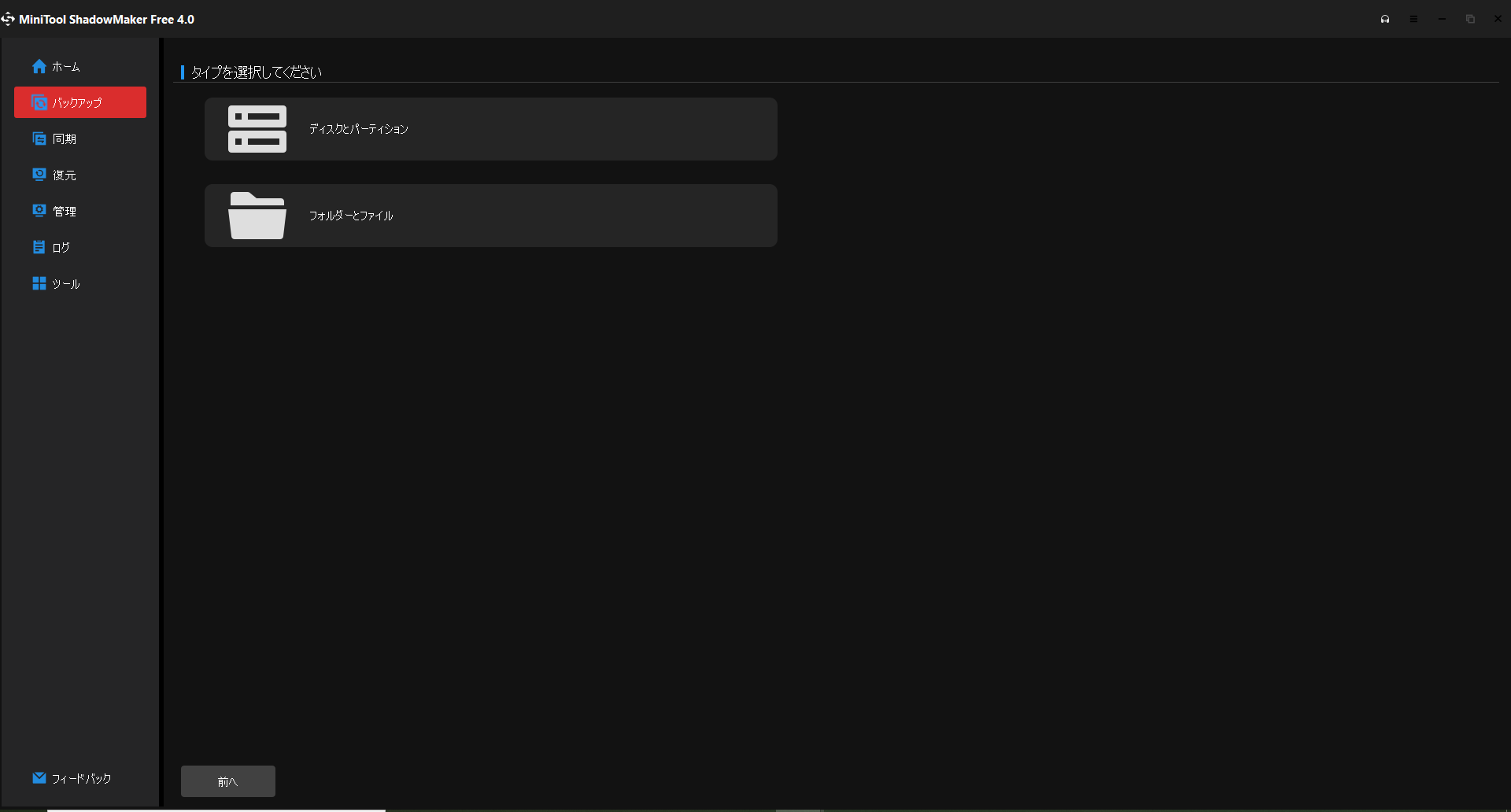This screenshot has width=1511, height=812.
Task: Click the window title text MiniTool ShadowMaker Free 4.0
Action: pos(106,20)
